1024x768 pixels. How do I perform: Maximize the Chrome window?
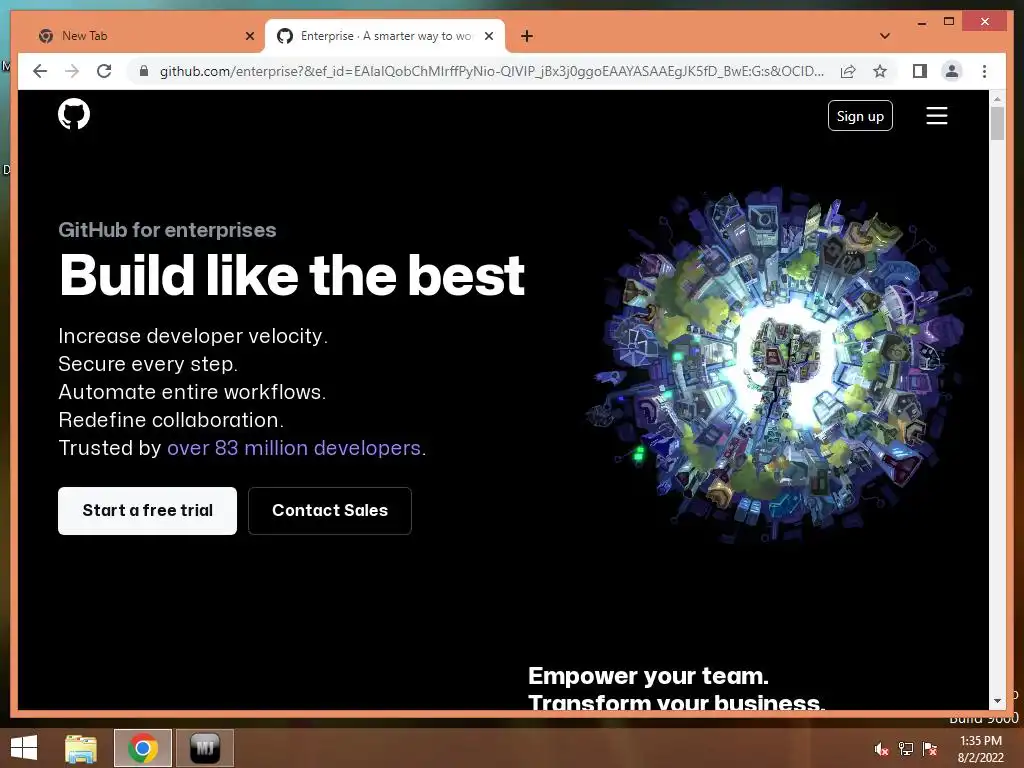(949, 22)
